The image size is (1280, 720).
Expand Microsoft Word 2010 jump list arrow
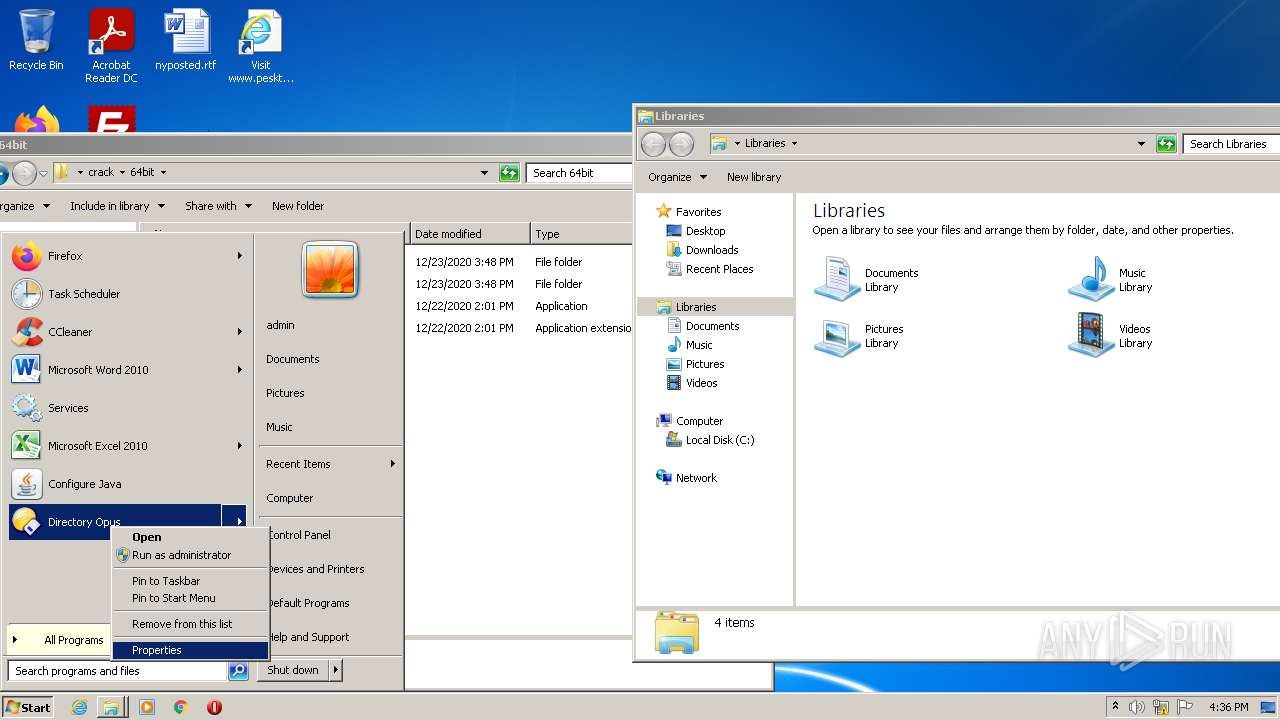239,370
